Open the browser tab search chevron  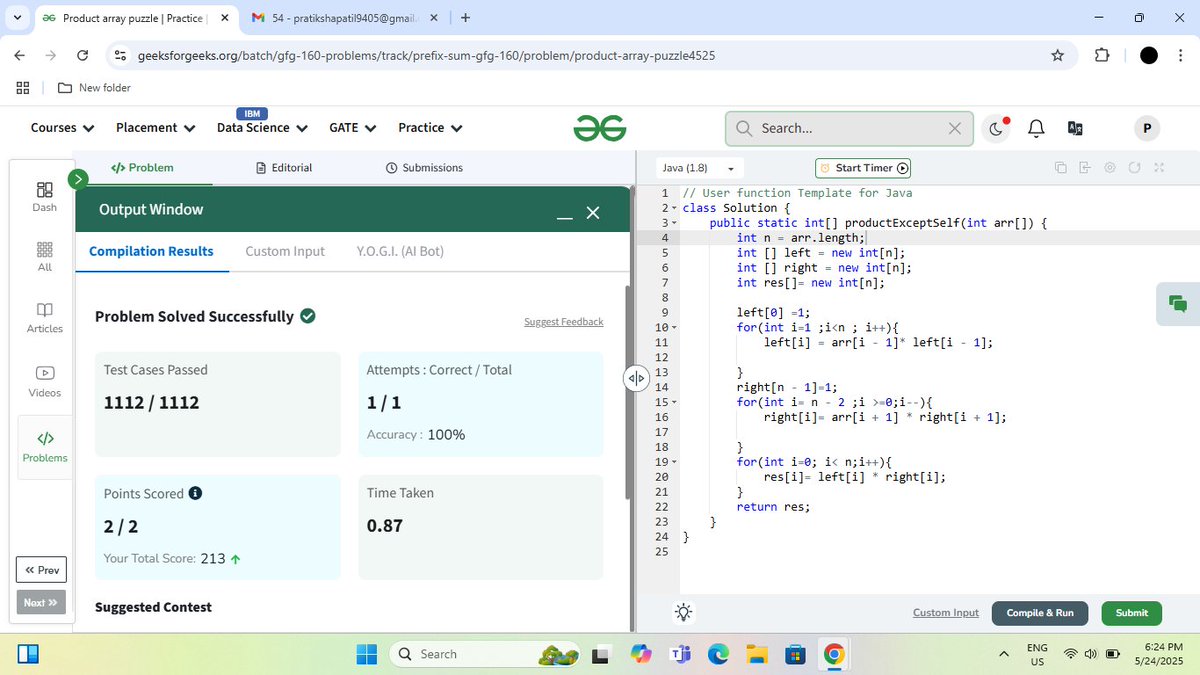[17, 17]
